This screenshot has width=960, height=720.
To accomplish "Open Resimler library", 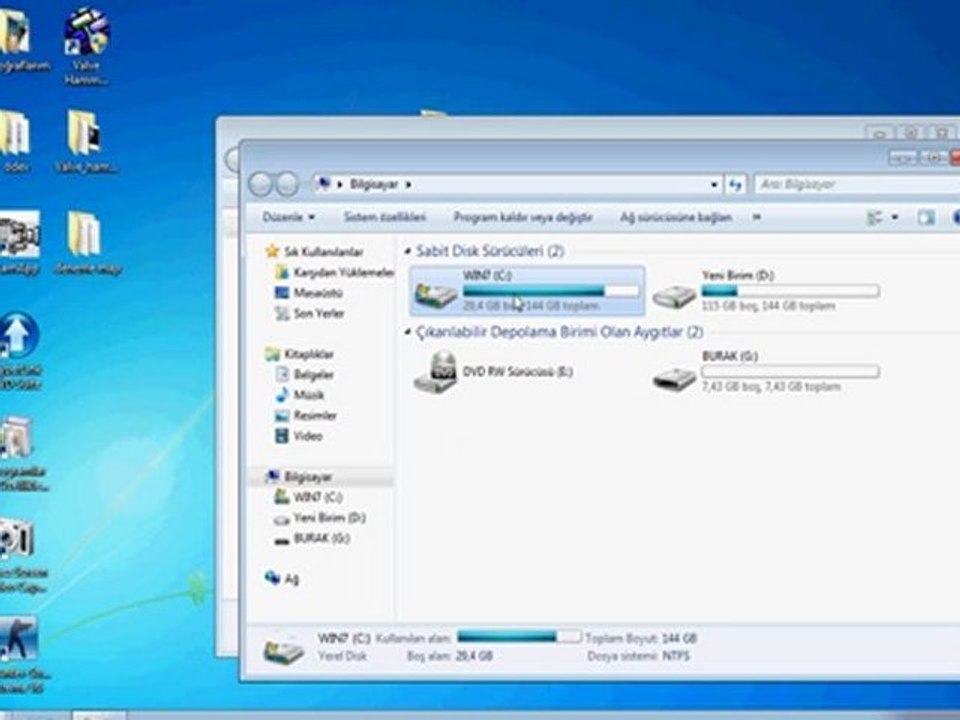I will 306,416.
